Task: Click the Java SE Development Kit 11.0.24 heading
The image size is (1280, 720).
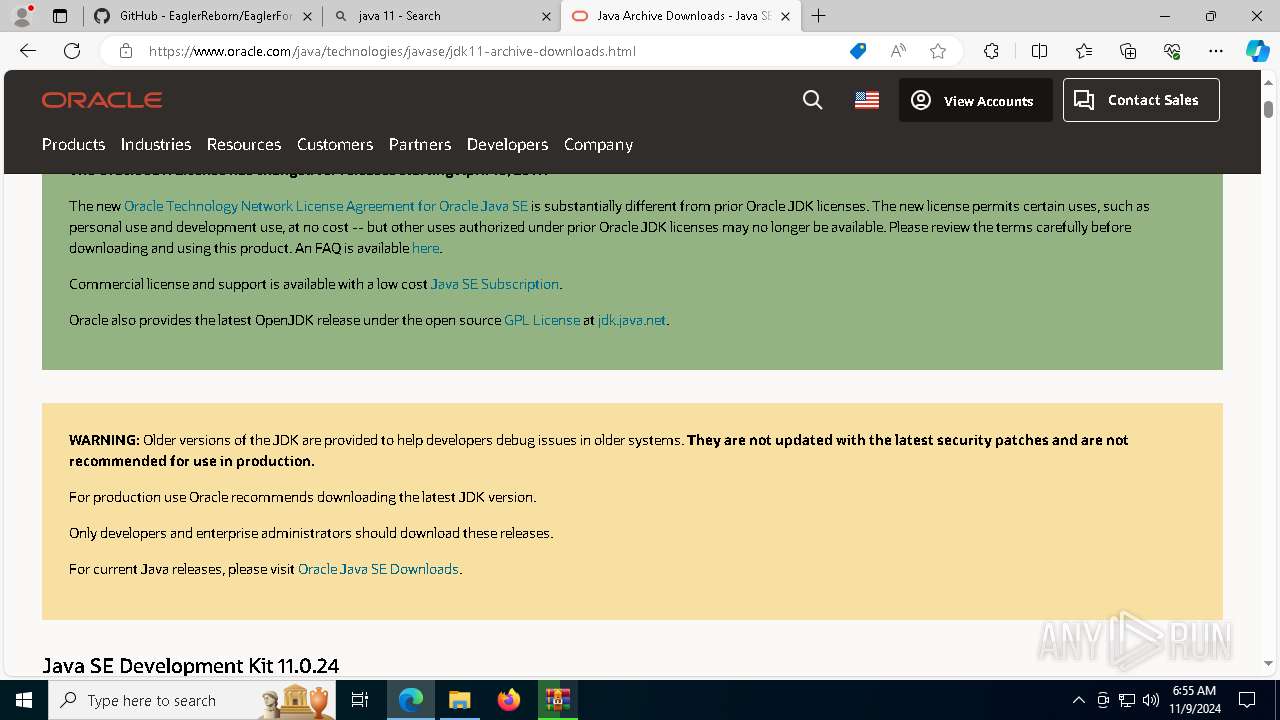Action: (190, 666)
